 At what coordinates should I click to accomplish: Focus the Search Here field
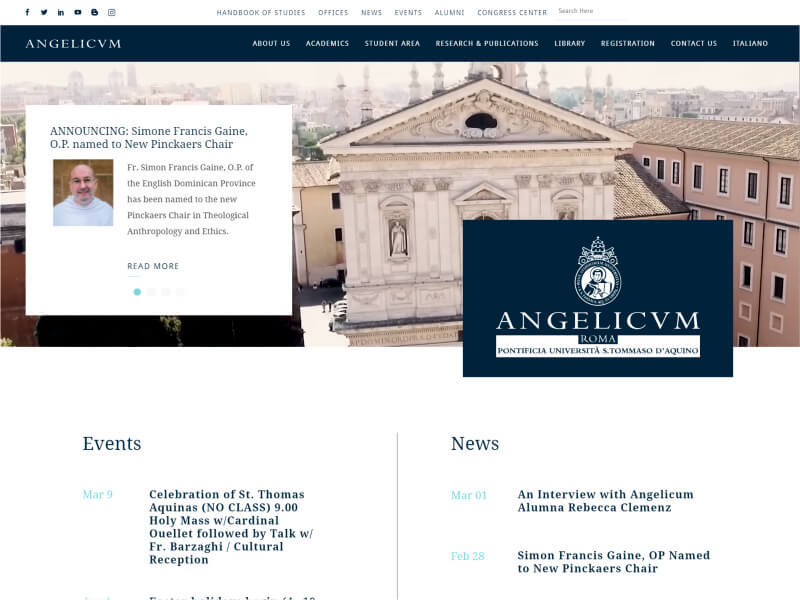(x=592, y=11)
